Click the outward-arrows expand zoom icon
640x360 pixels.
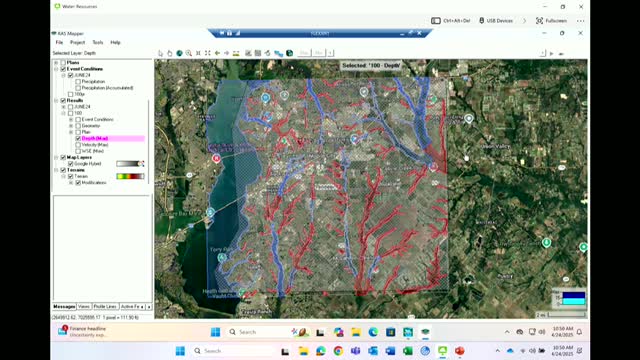[x=207, y=53]
